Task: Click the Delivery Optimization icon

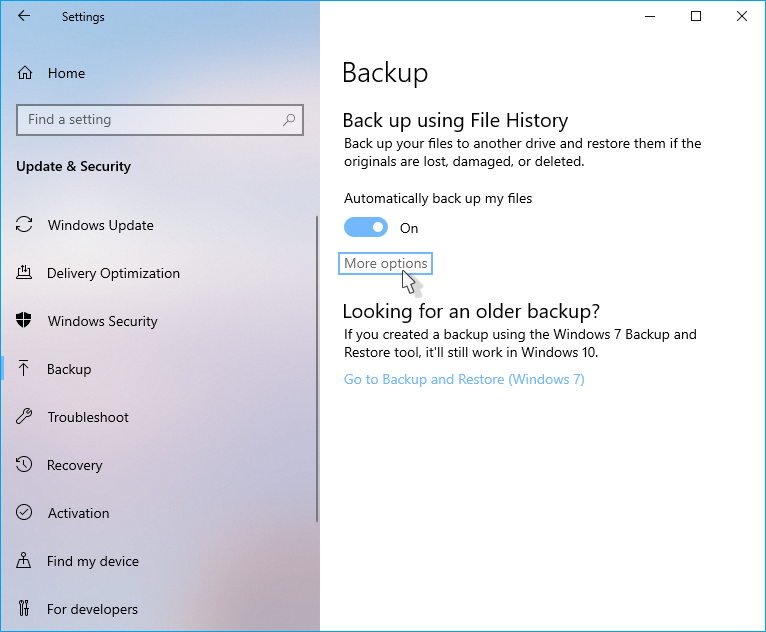Action: (x=25, y=273)
